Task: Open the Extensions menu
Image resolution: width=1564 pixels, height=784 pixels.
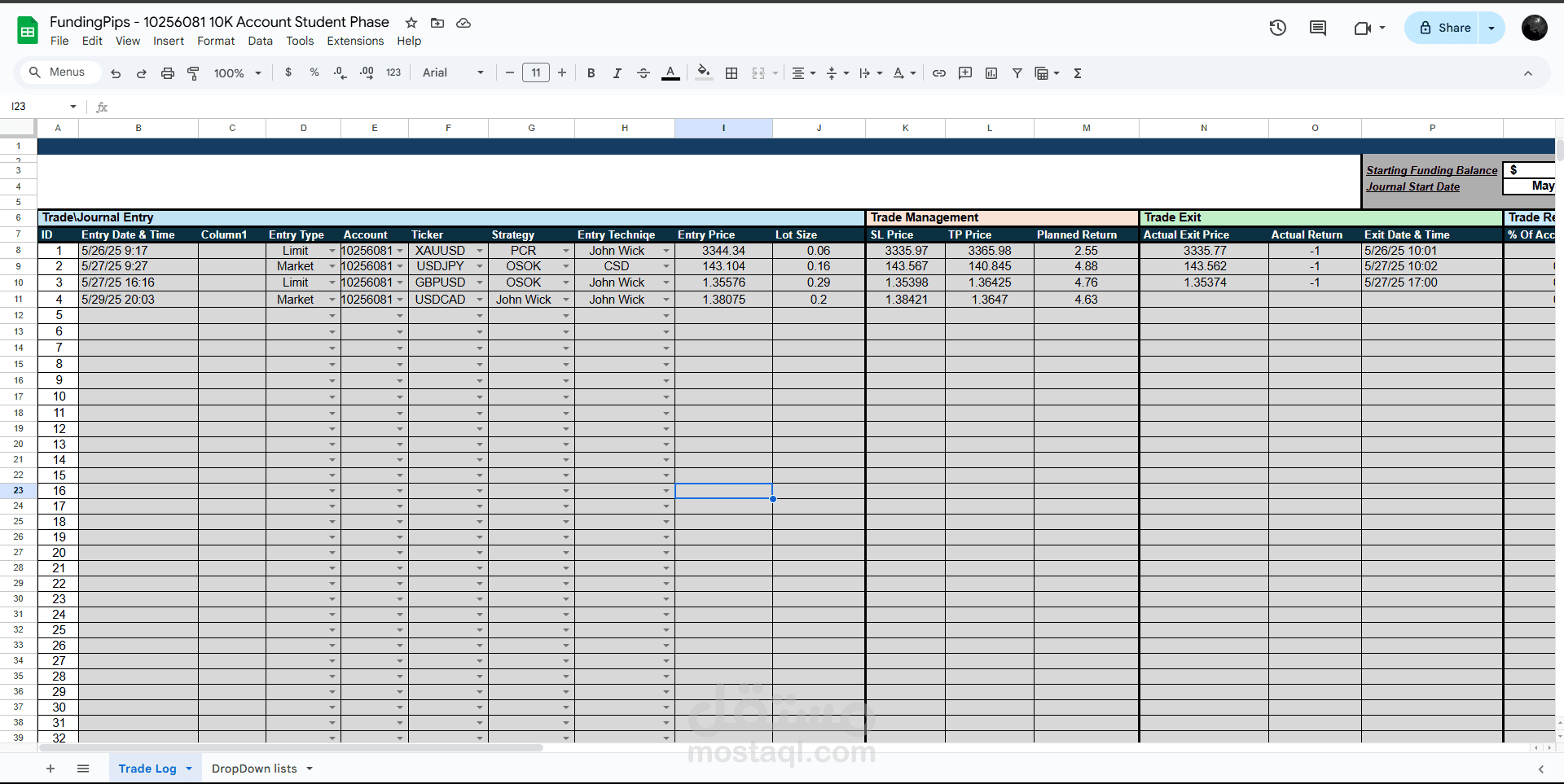Action: pos(355,41)
